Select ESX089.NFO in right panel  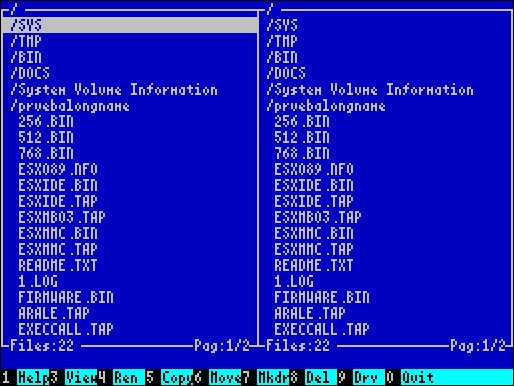tap(314, 169)
